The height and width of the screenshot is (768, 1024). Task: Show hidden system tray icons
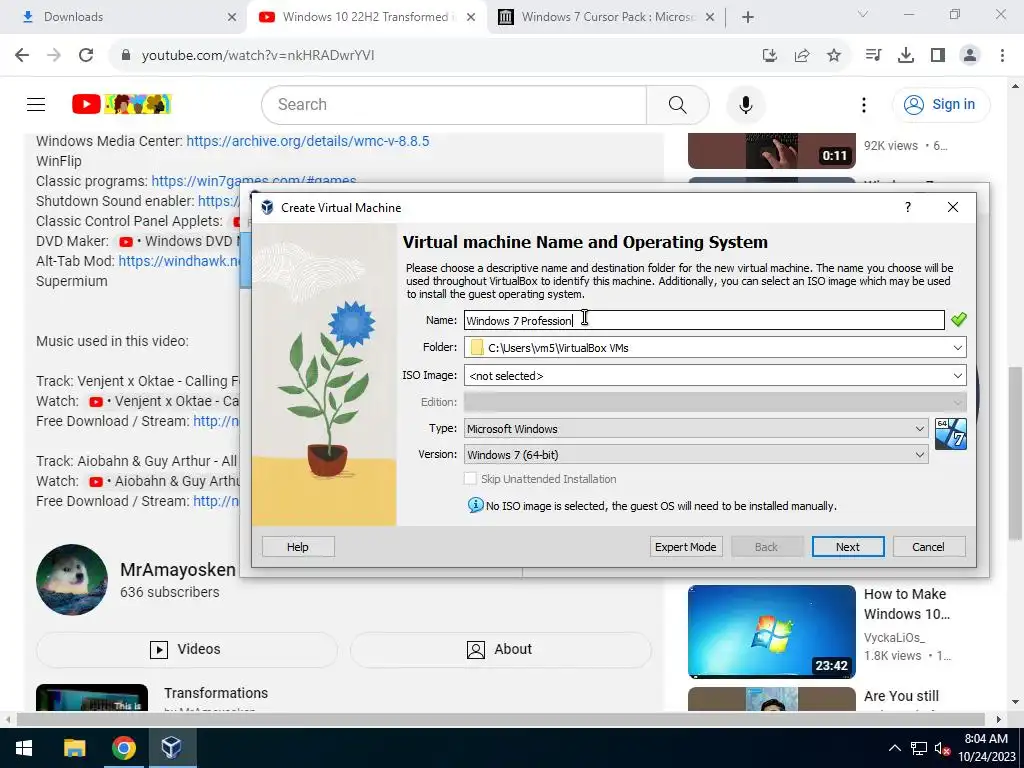pyautogui.click(x=895, y=748)
